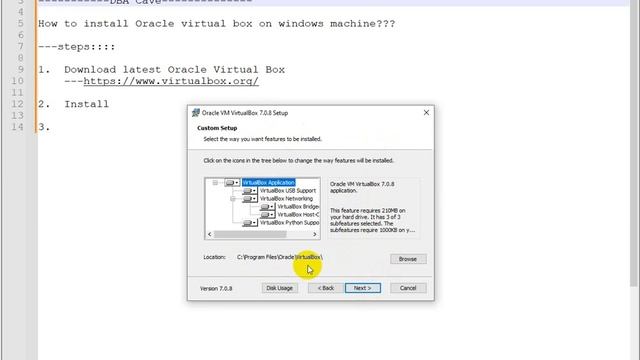This screenshot has width=640, height=360.
Task: Open the VirtualBox Host-Only feature icon dropdown
Action: tap(267, 215)
